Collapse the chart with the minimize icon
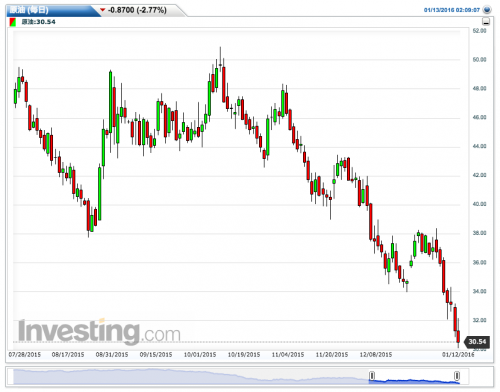 tap(486, 22)
